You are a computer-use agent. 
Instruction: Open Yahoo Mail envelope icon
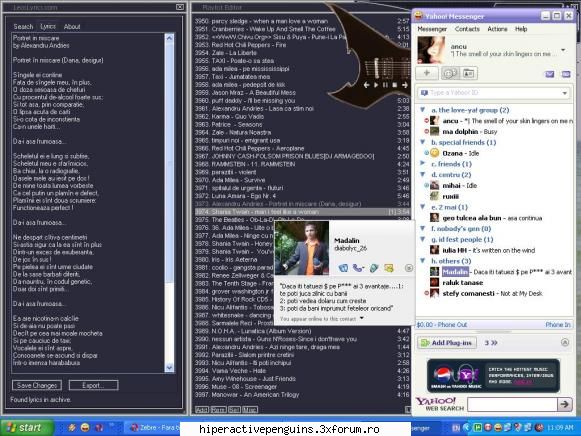pyautogui.click(x=550, y=74)
